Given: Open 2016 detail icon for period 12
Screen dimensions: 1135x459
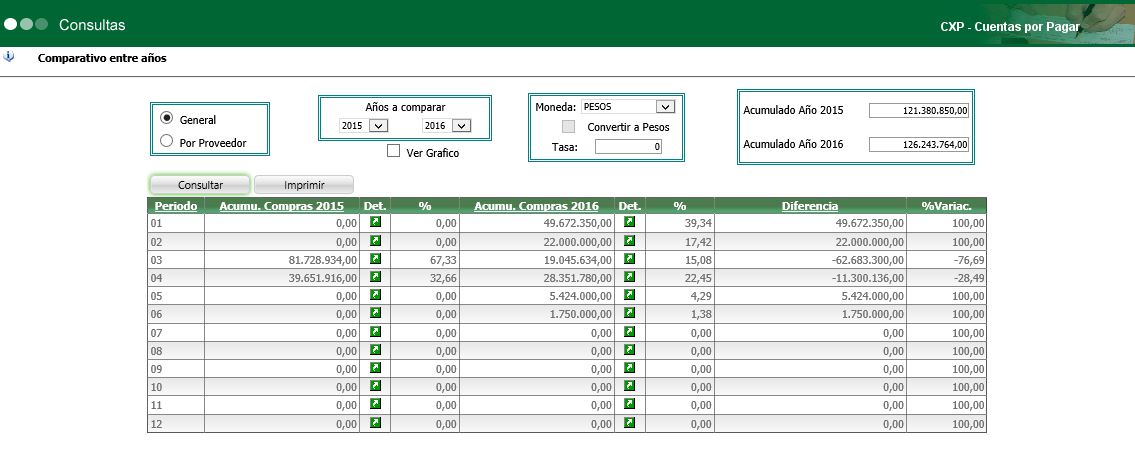Looking at the screenshot, I should point(630,422).
